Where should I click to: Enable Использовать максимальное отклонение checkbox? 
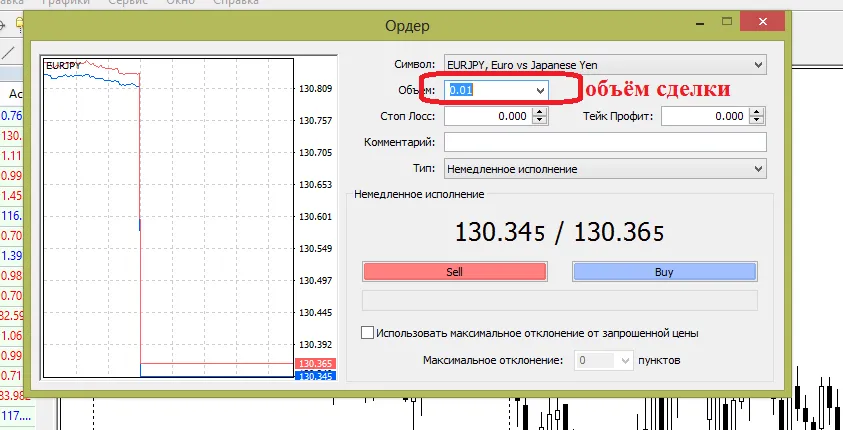(x=367, y=333)
